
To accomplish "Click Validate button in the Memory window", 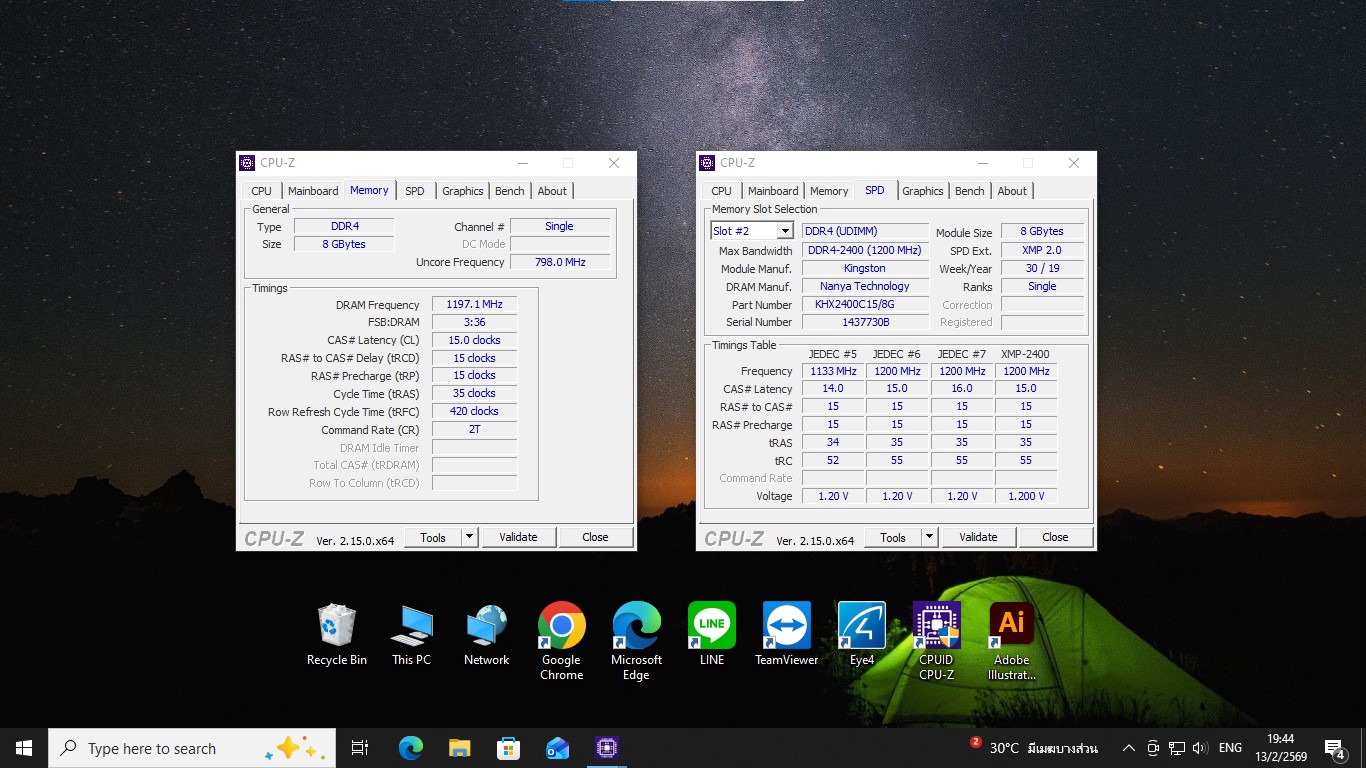I will click(x=518, y=537).
